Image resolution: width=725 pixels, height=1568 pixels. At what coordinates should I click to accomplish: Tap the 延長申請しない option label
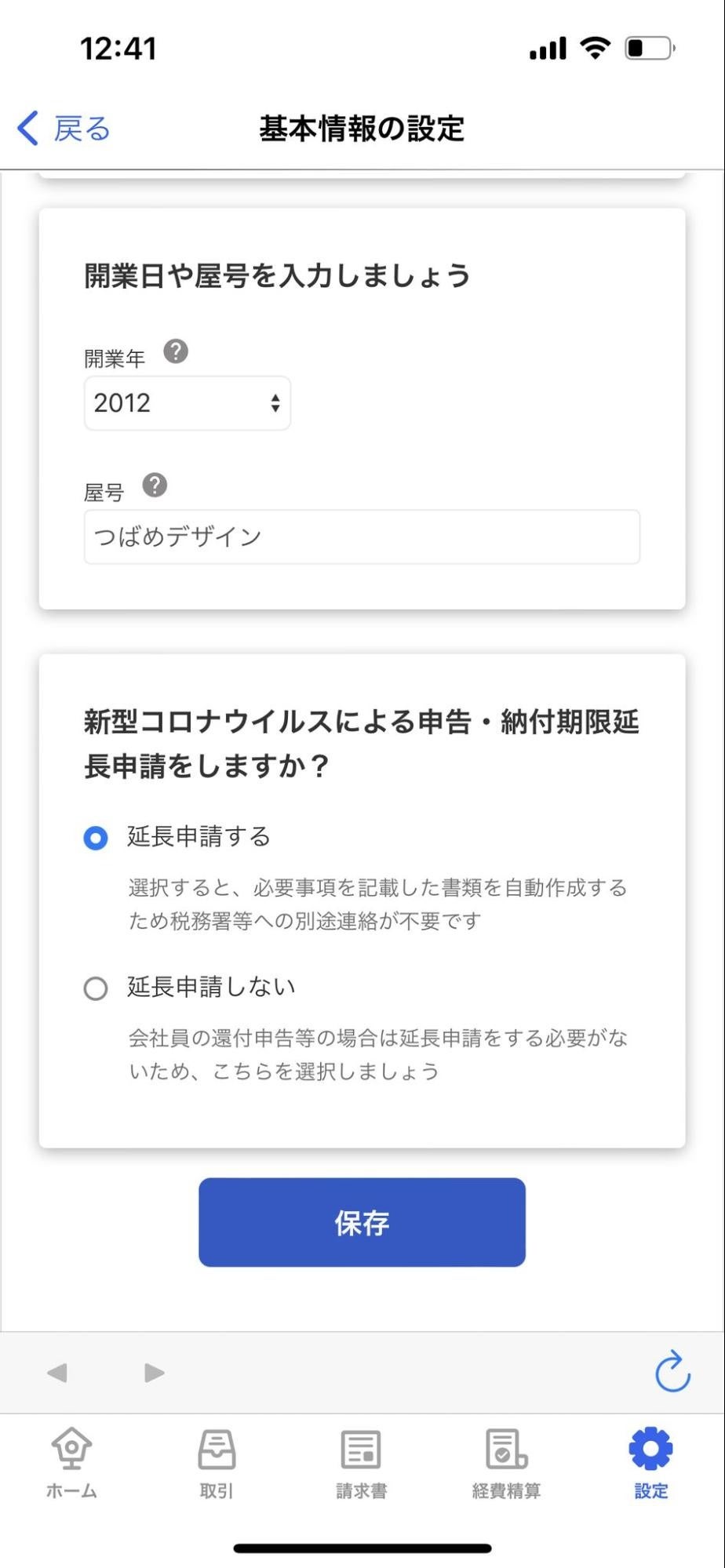[211, 987]
